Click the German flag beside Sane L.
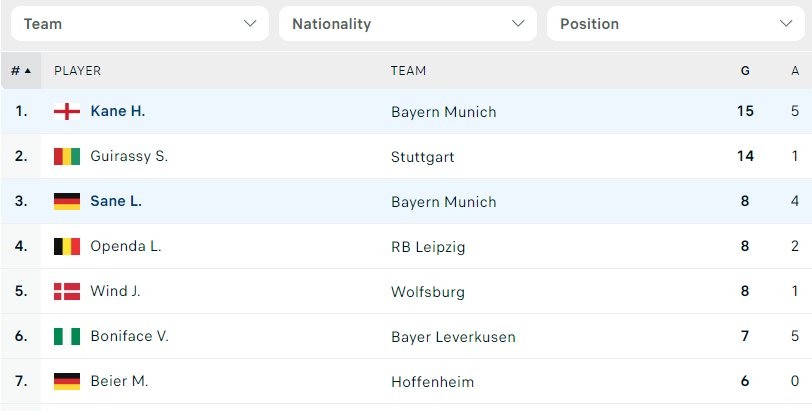The height and width of the screenshot is (411, 812). (x=67, y=201)
